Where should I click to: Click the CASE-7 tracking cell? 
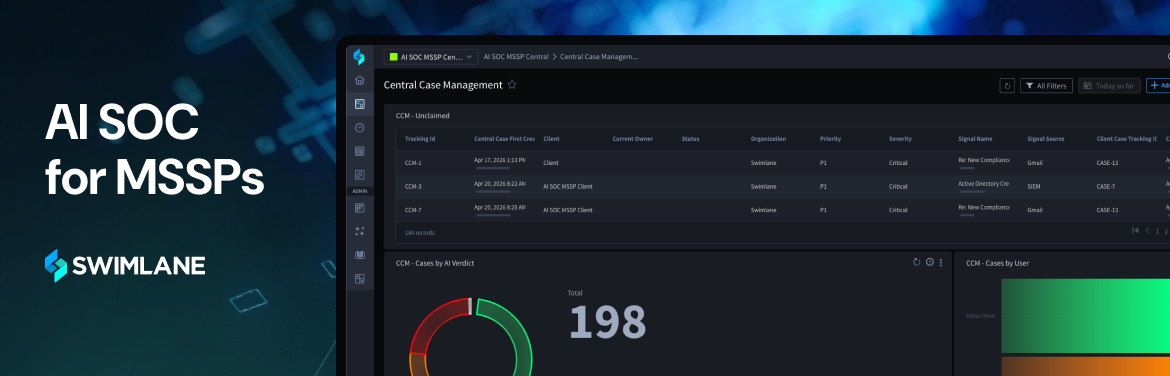(x=1107, y=187)
